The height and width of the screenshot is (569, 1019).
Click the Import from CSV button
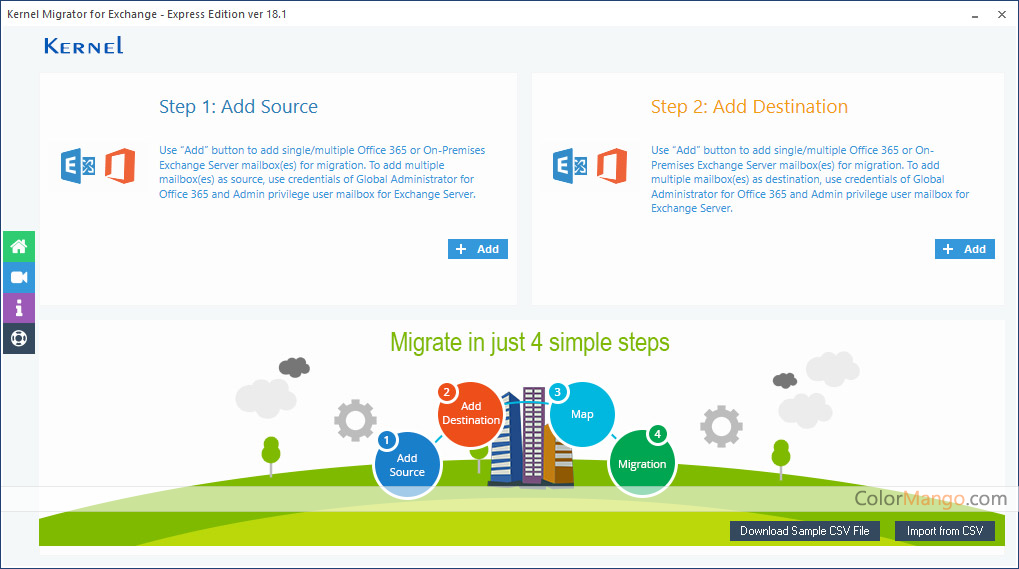point(944,531)
